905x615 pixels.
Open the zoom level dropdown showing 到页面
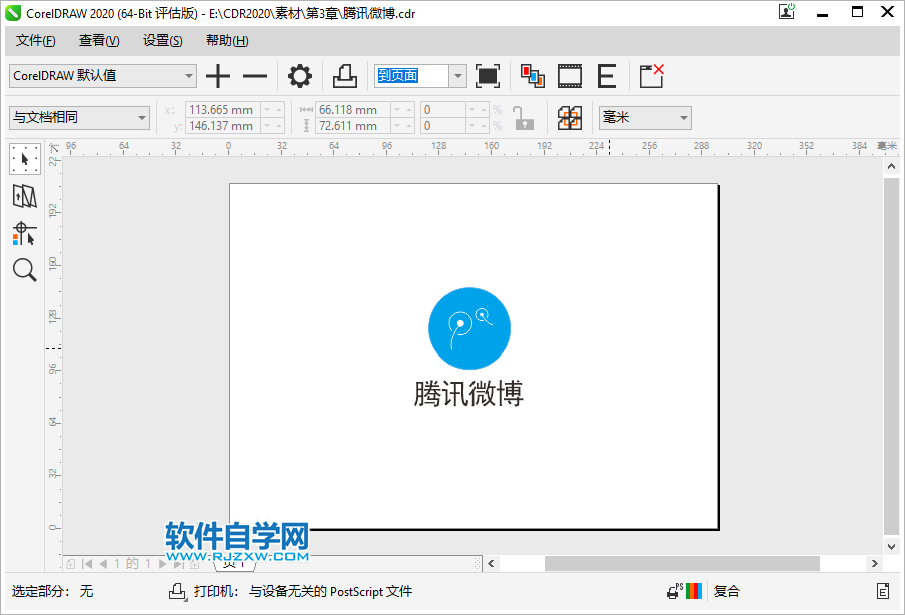(456, 76)
